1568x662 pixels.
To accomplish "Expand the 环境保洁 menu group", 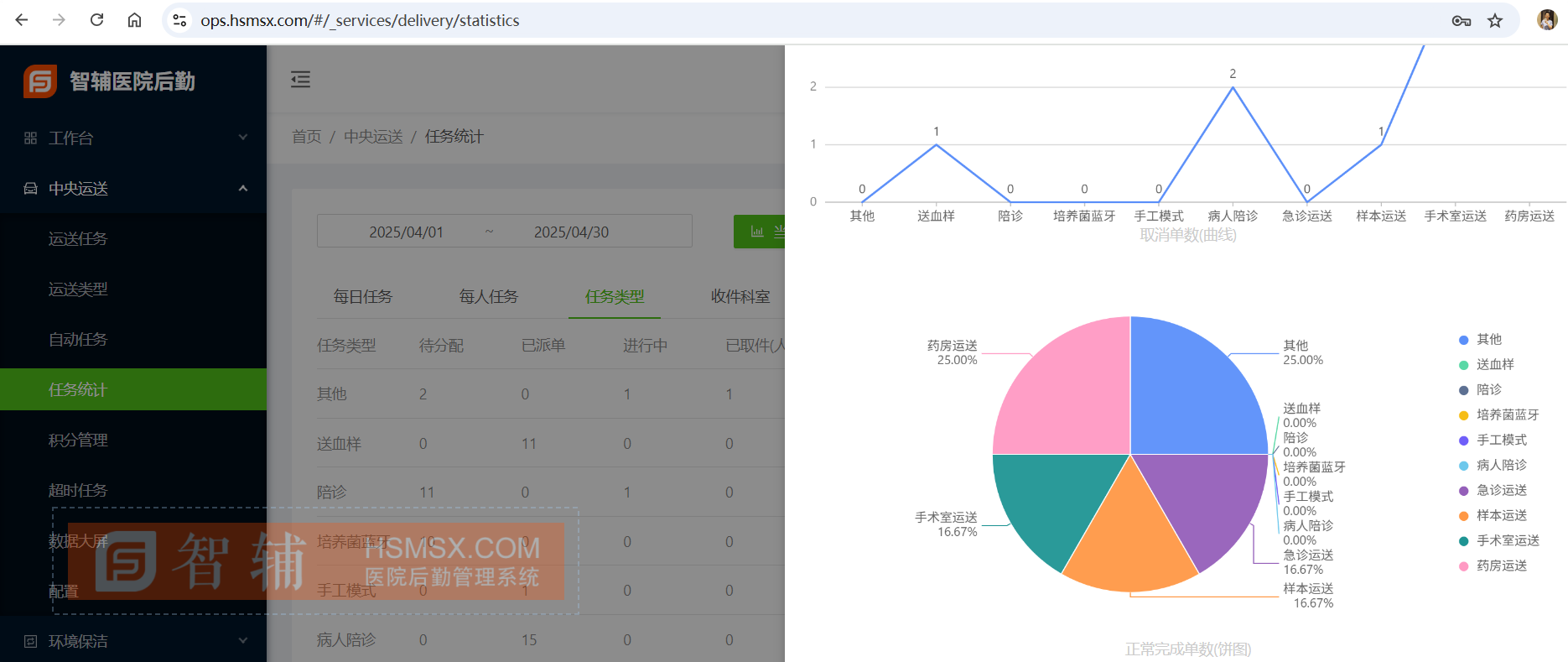I will tap(134, 641).
